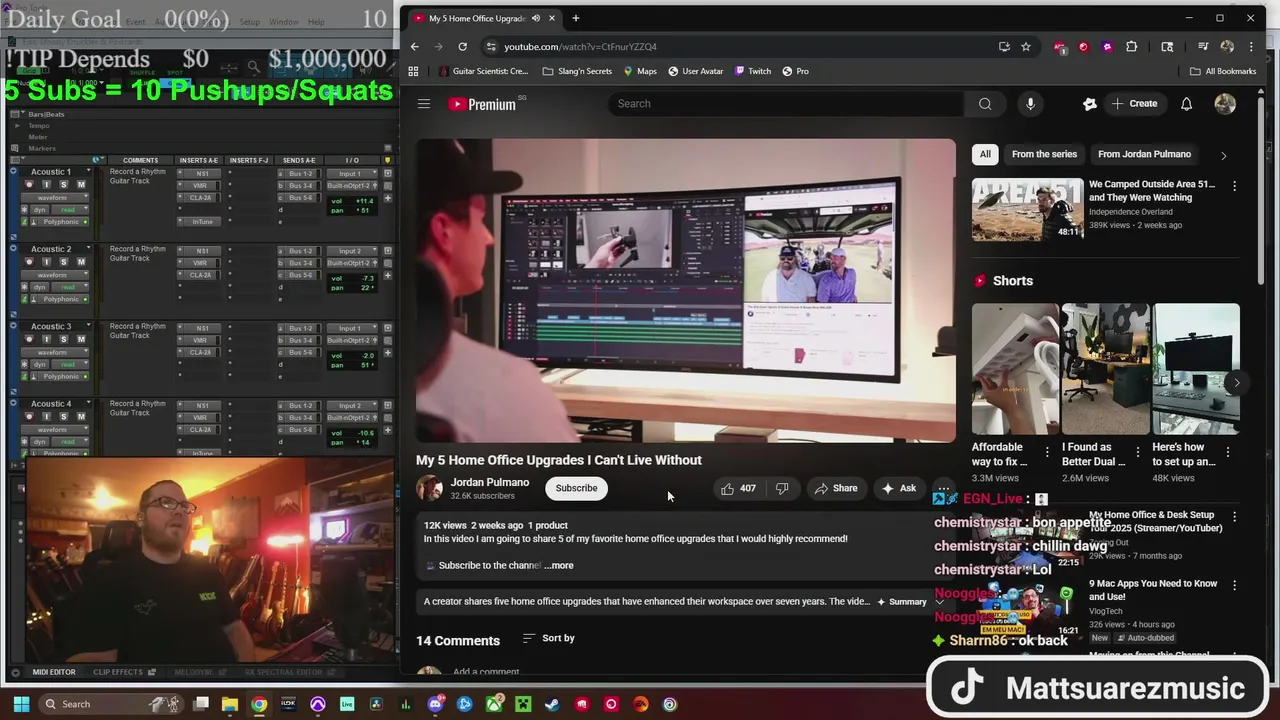The height and width of the screenshot is (720, 1280).
Task: Toggle input monitoring on Acoustic 2
Action: coord(46,261)
